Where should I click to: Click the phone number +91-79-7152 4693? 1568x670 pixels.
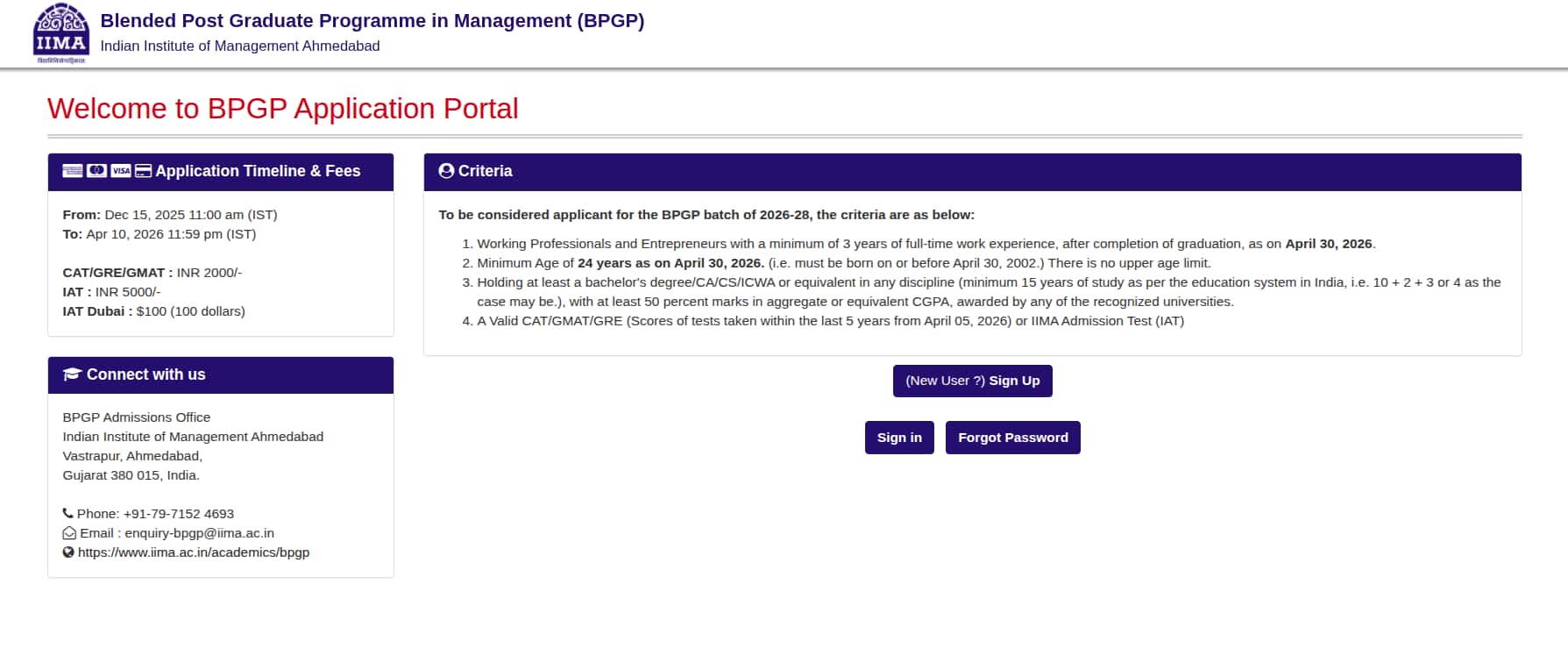pyautogui.click(x=179, y=514)
